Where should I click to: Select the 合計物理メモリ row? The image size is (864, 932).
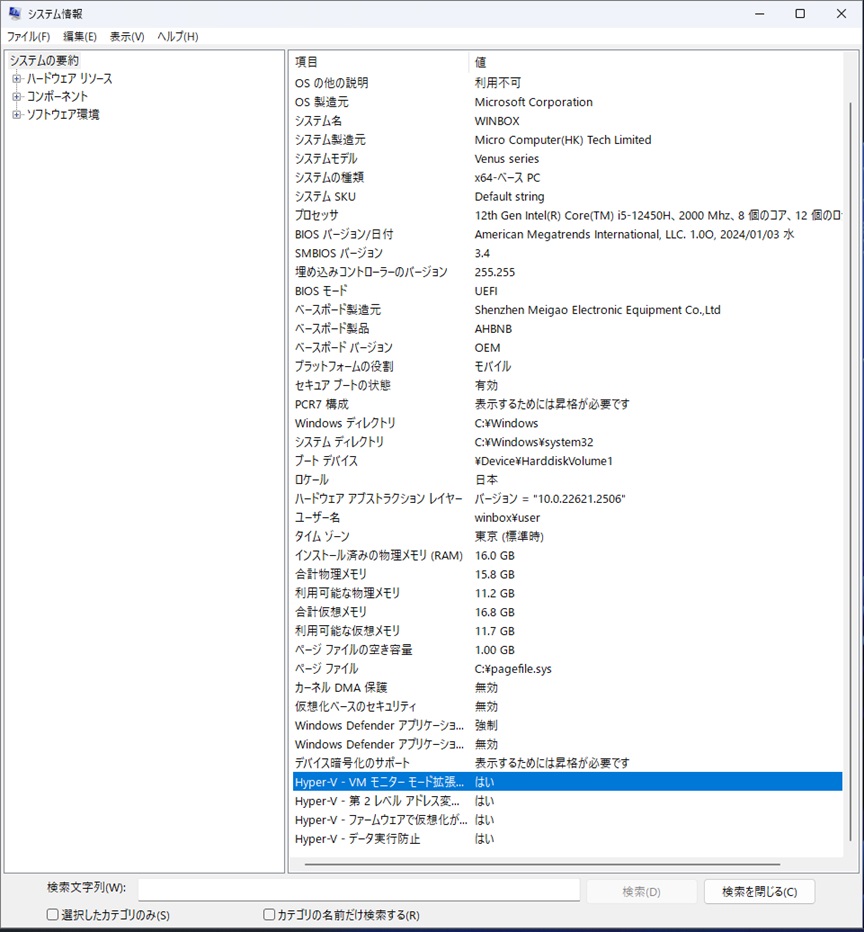point(567,574)
